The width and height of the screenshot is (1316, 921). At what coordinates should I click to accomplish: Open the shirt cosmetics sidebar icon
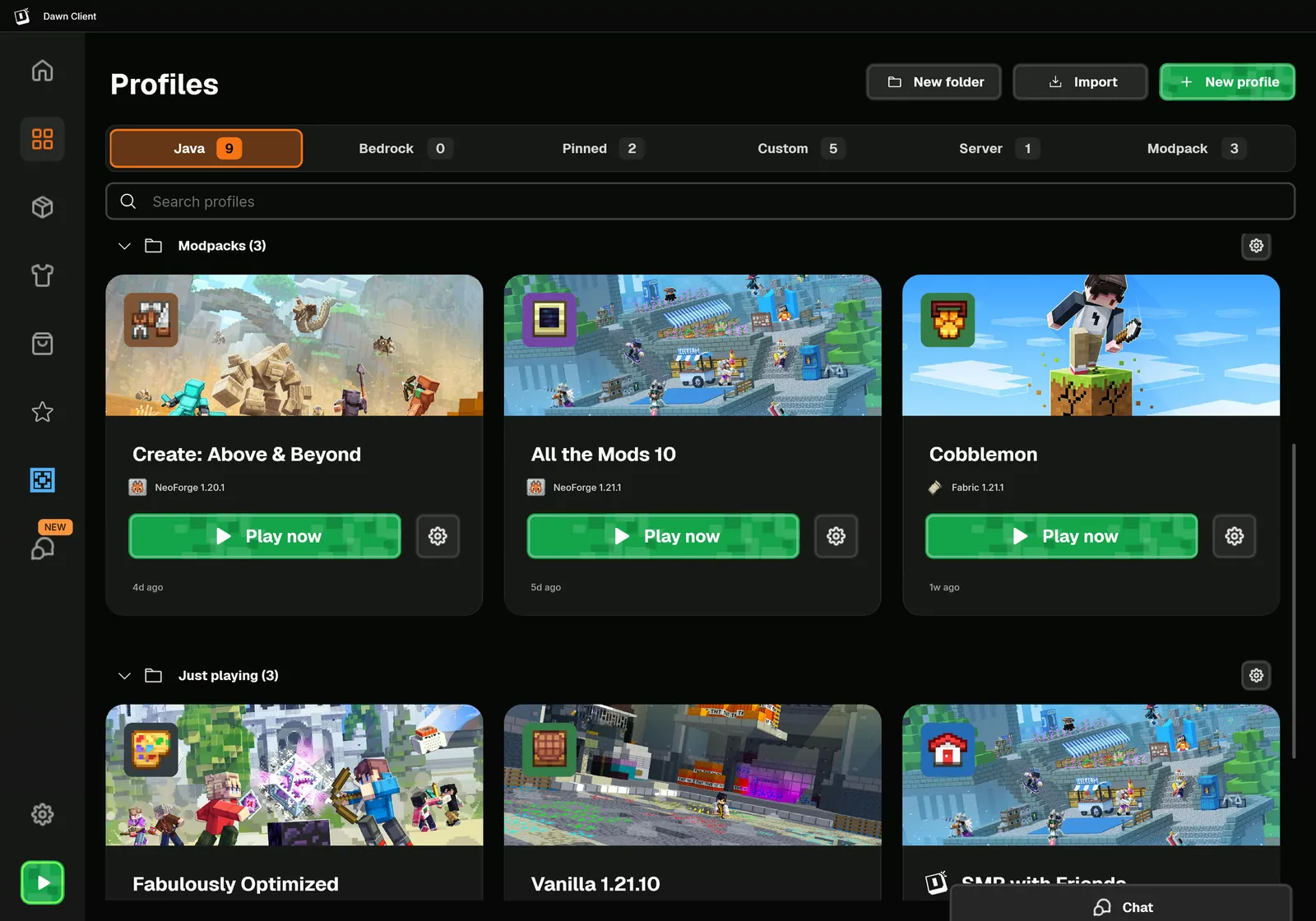point(42,275)
